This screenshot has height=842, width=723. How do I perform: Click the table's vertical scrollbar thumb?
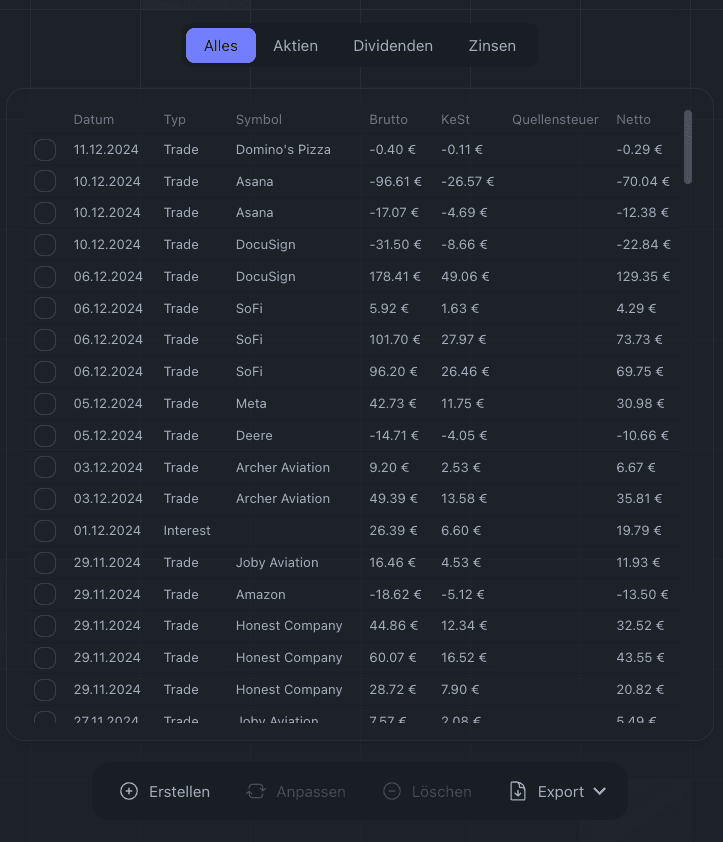[688, 147]
